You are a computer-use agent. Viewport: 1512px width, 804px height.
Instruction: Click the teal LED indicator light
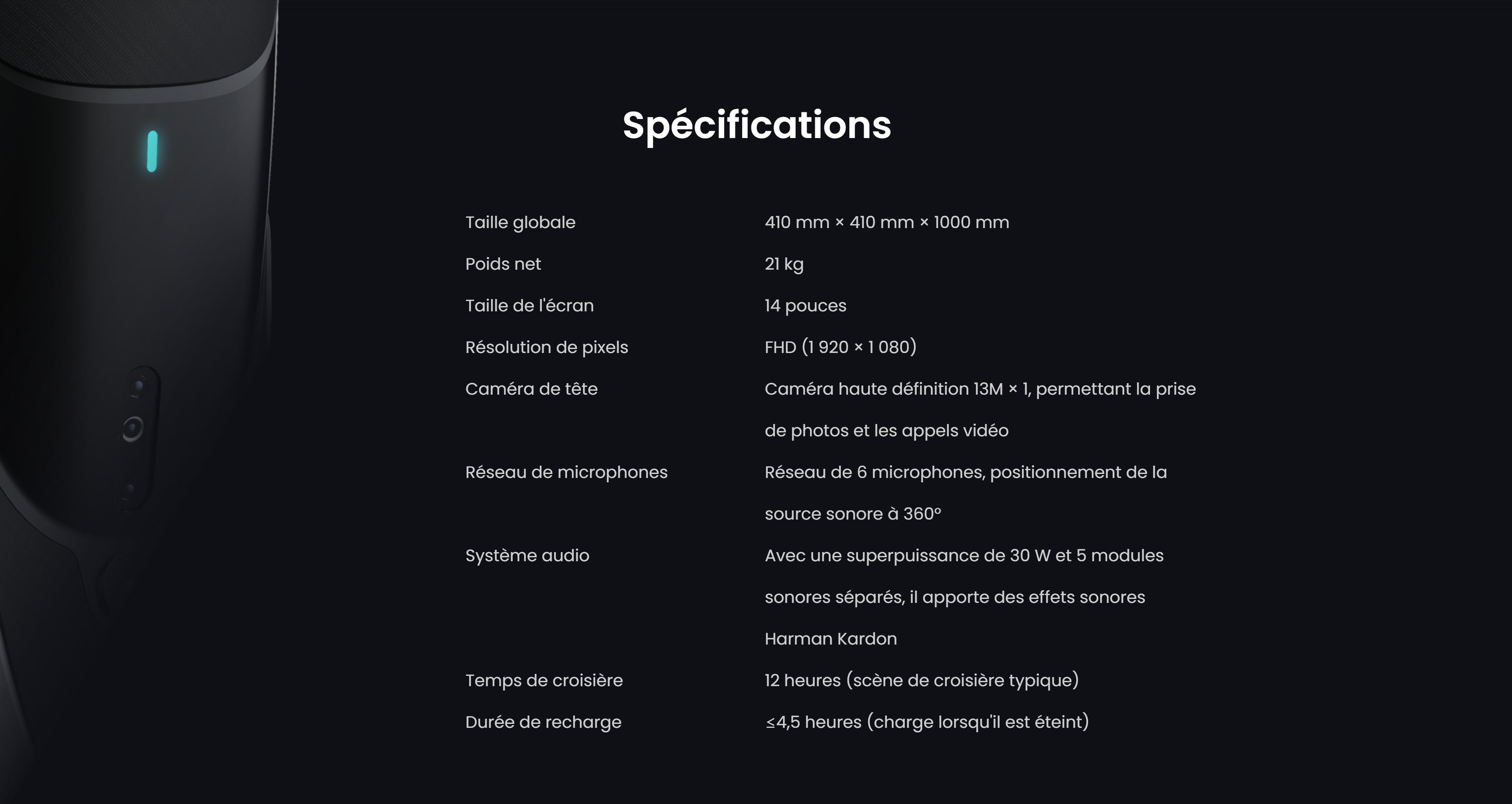click(152, 152)
